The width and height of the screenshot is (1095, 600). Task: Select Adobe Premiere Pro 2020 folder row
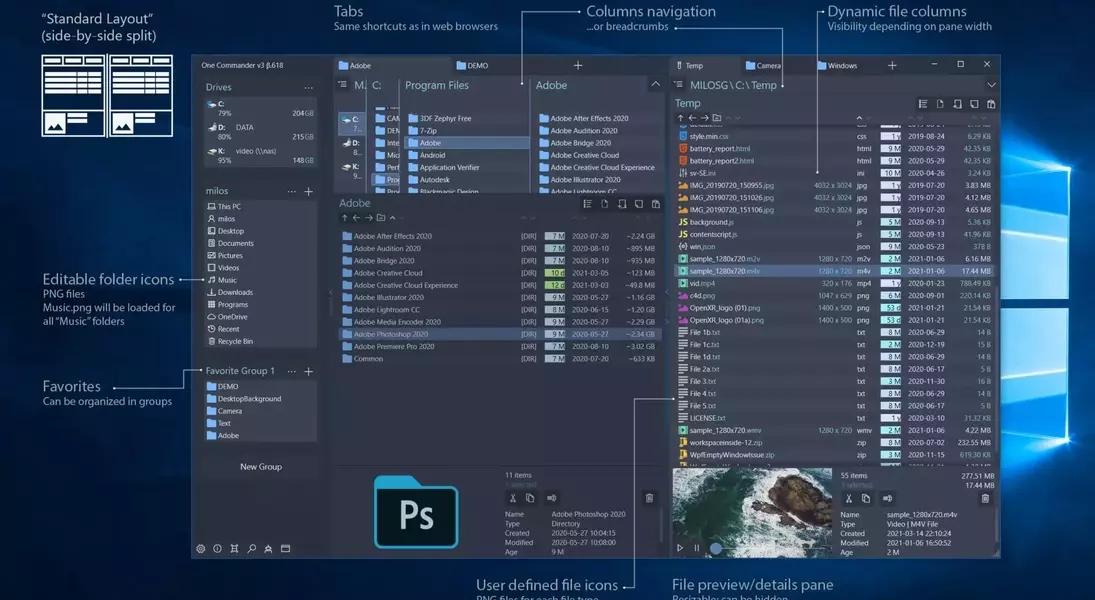[394, 346]
